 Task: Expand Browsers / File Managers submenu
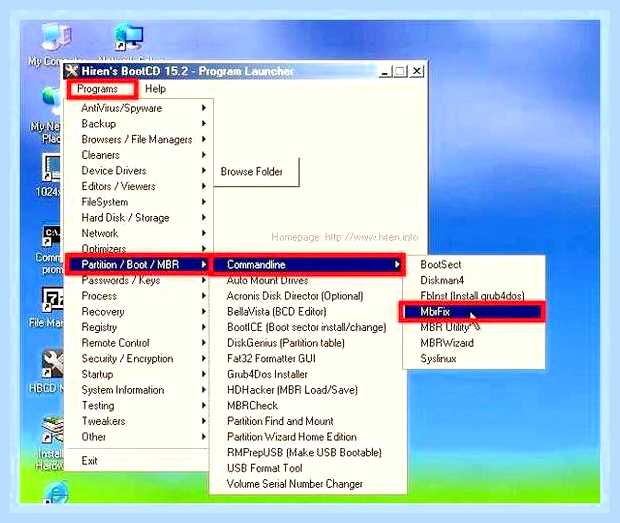pos(138,139)
